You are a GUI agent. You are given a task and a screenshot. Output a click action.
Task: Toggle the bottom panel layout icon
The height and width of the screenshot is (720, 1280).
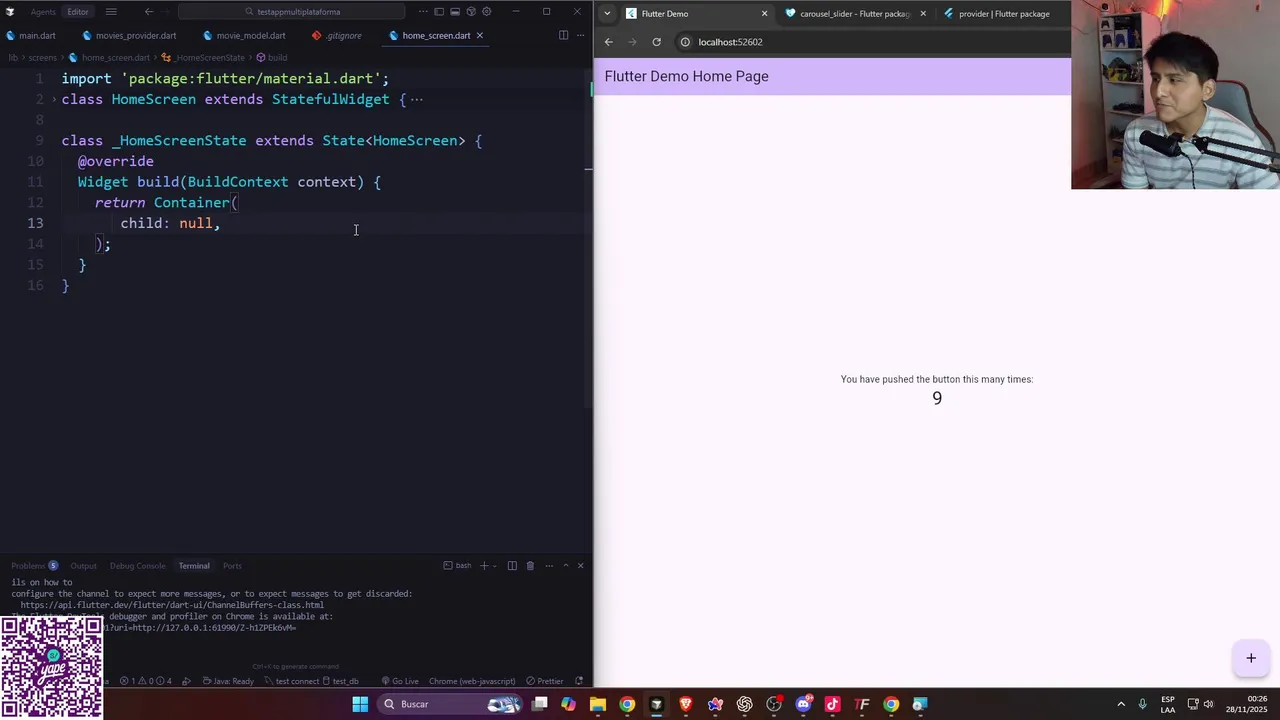pos(455,12)
